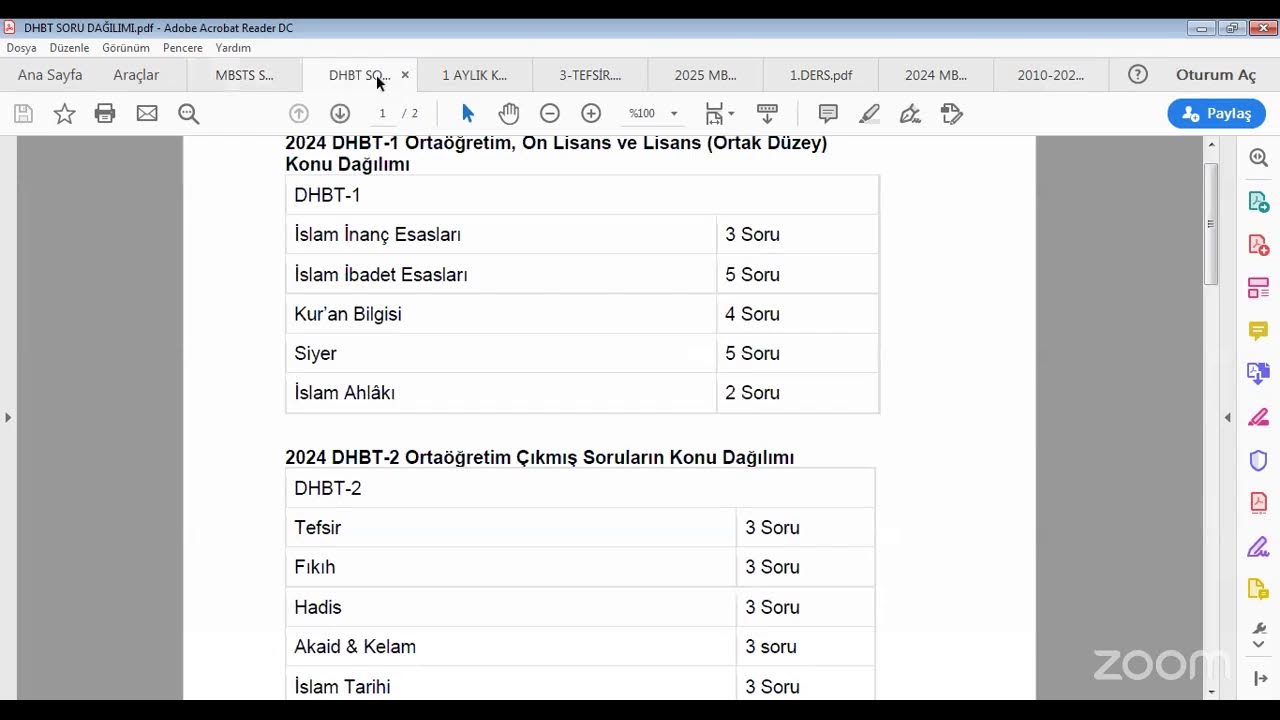Viewport: 1280px width, 720px height.
Task: Switch to 2010-202... tab
Action: click(1051, 75)
